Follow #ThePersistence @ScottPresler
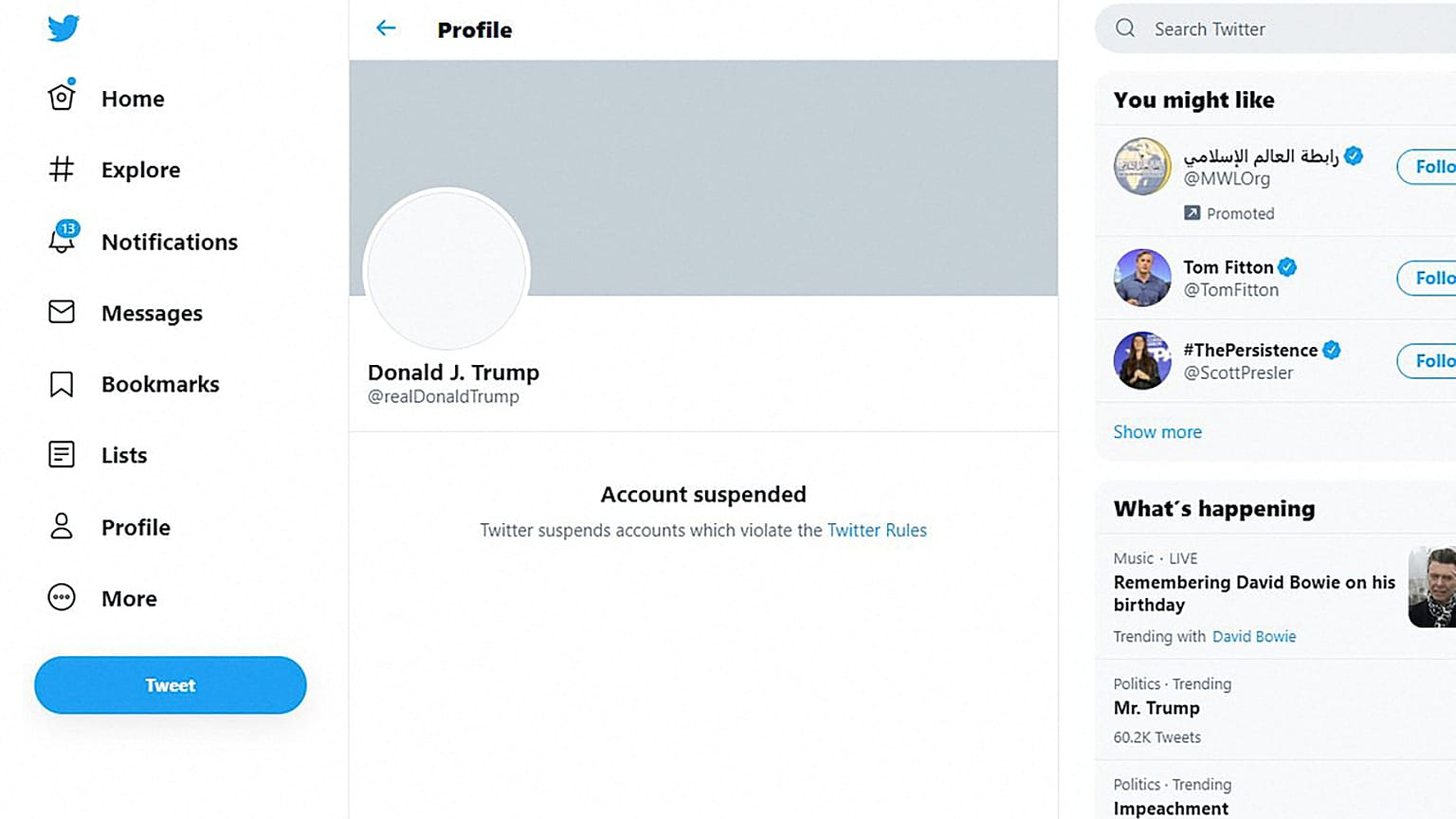 (1427, 361)
